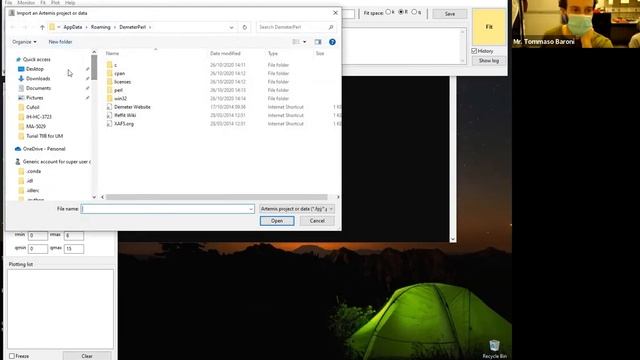Toggle the History checkbox

(474, 51)
